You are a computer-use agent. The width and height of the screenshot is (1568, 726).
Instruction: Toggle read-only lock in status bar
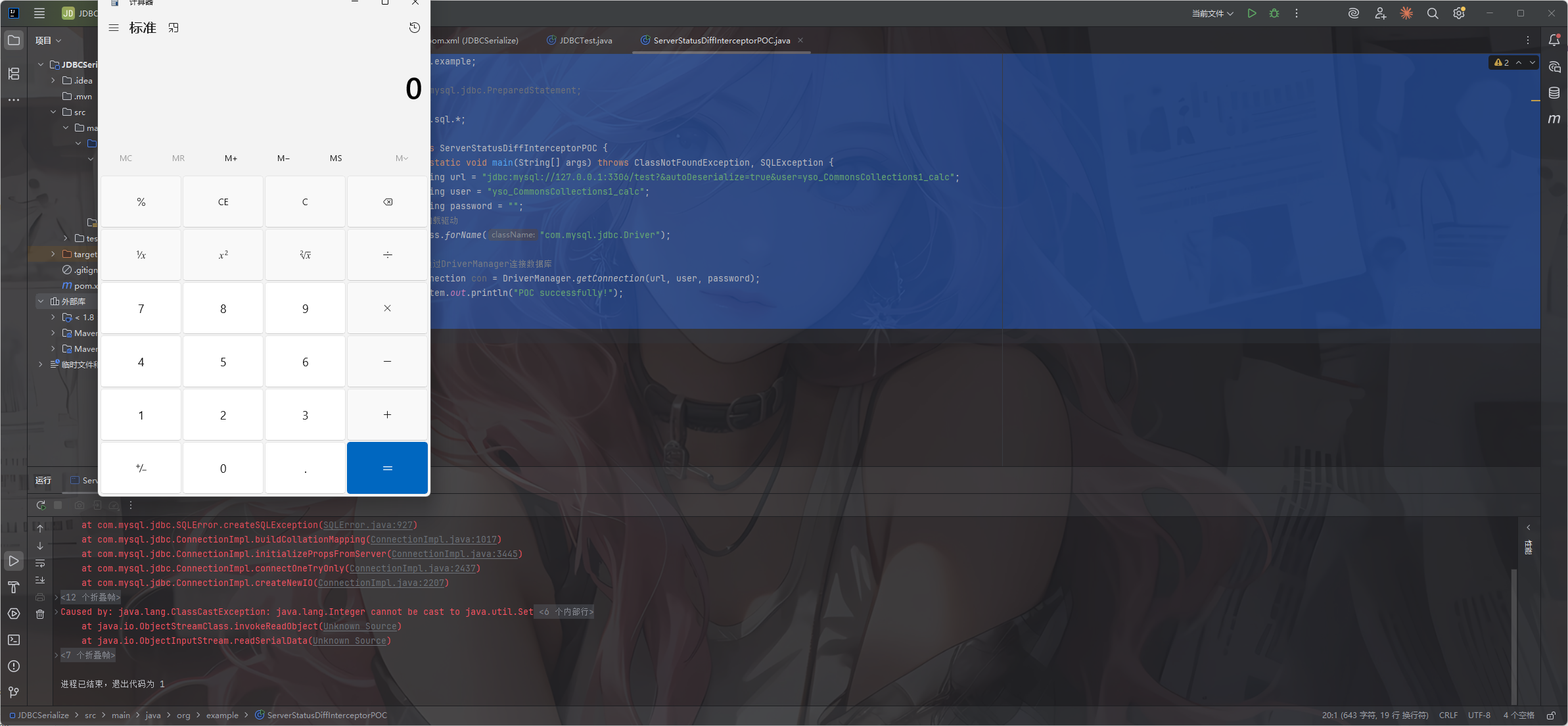pos(1551,715)
